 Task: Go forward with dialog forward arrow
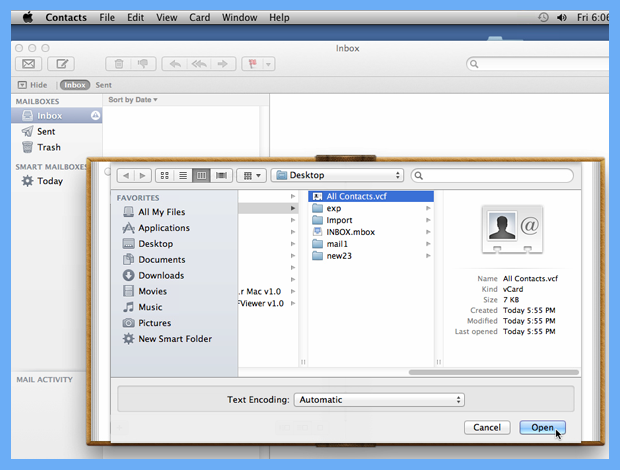pyautogui.click(x=143, y=175)
